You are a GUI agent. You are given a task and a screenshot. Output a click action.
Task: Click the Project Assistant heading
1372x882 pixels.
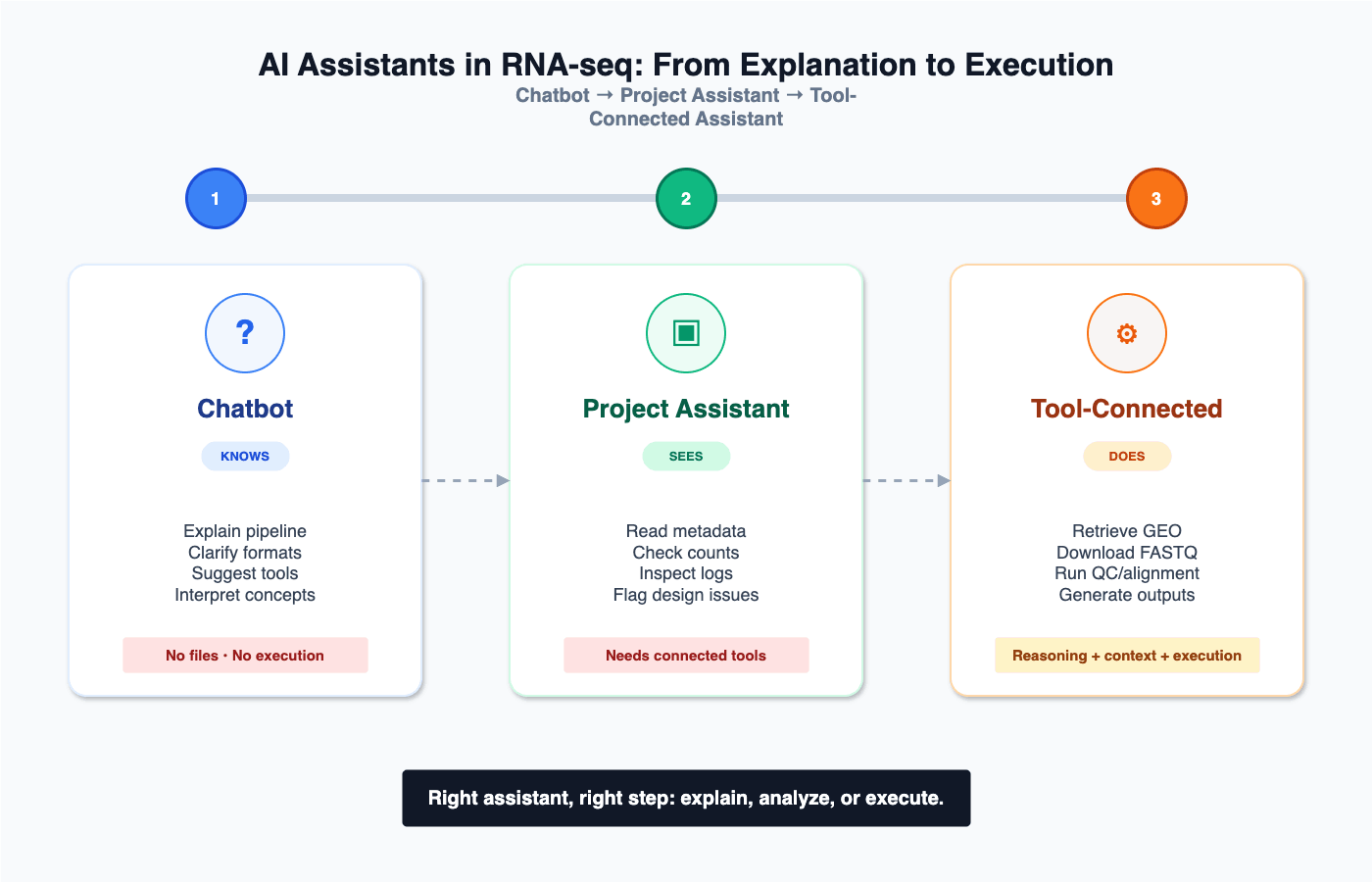tap(686, 409)
